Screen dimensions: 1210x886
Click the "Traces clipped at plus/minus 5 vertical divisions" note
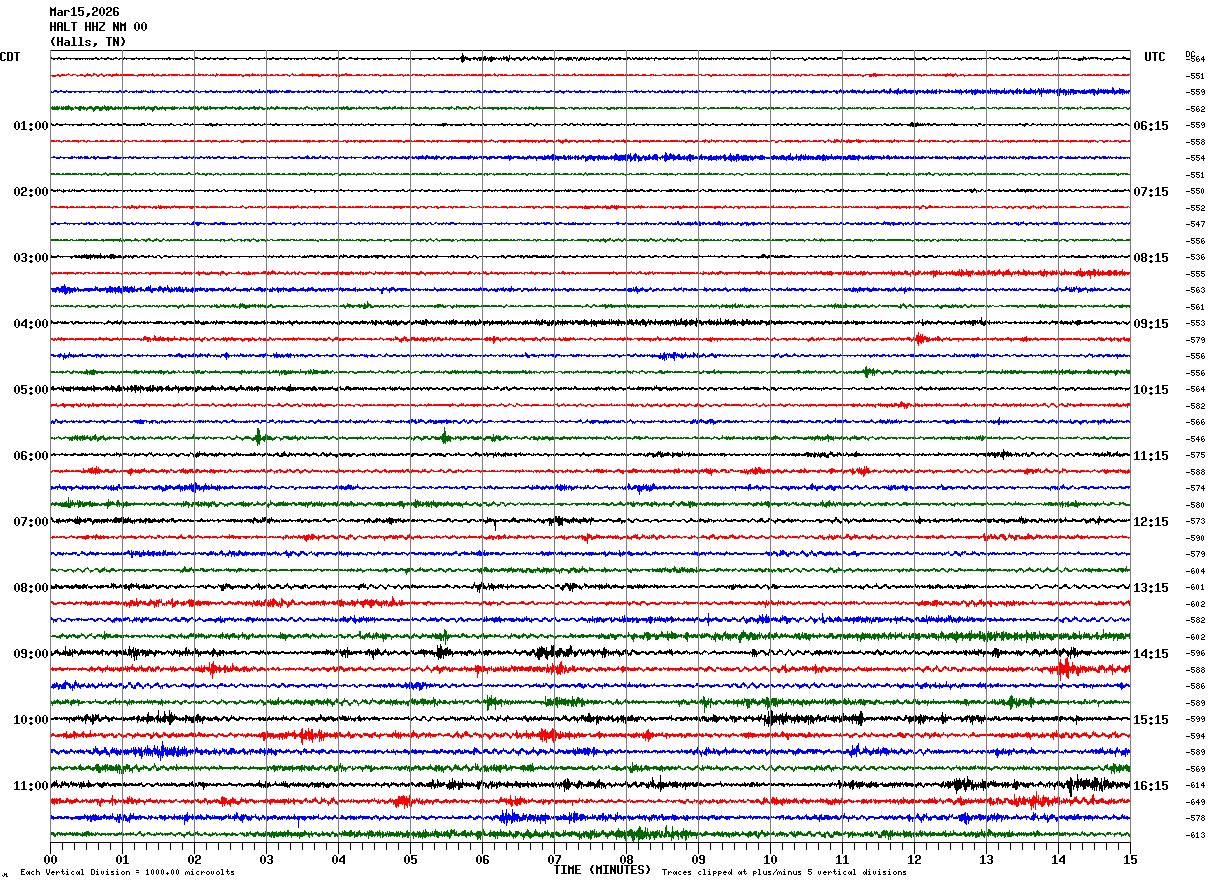784,873
